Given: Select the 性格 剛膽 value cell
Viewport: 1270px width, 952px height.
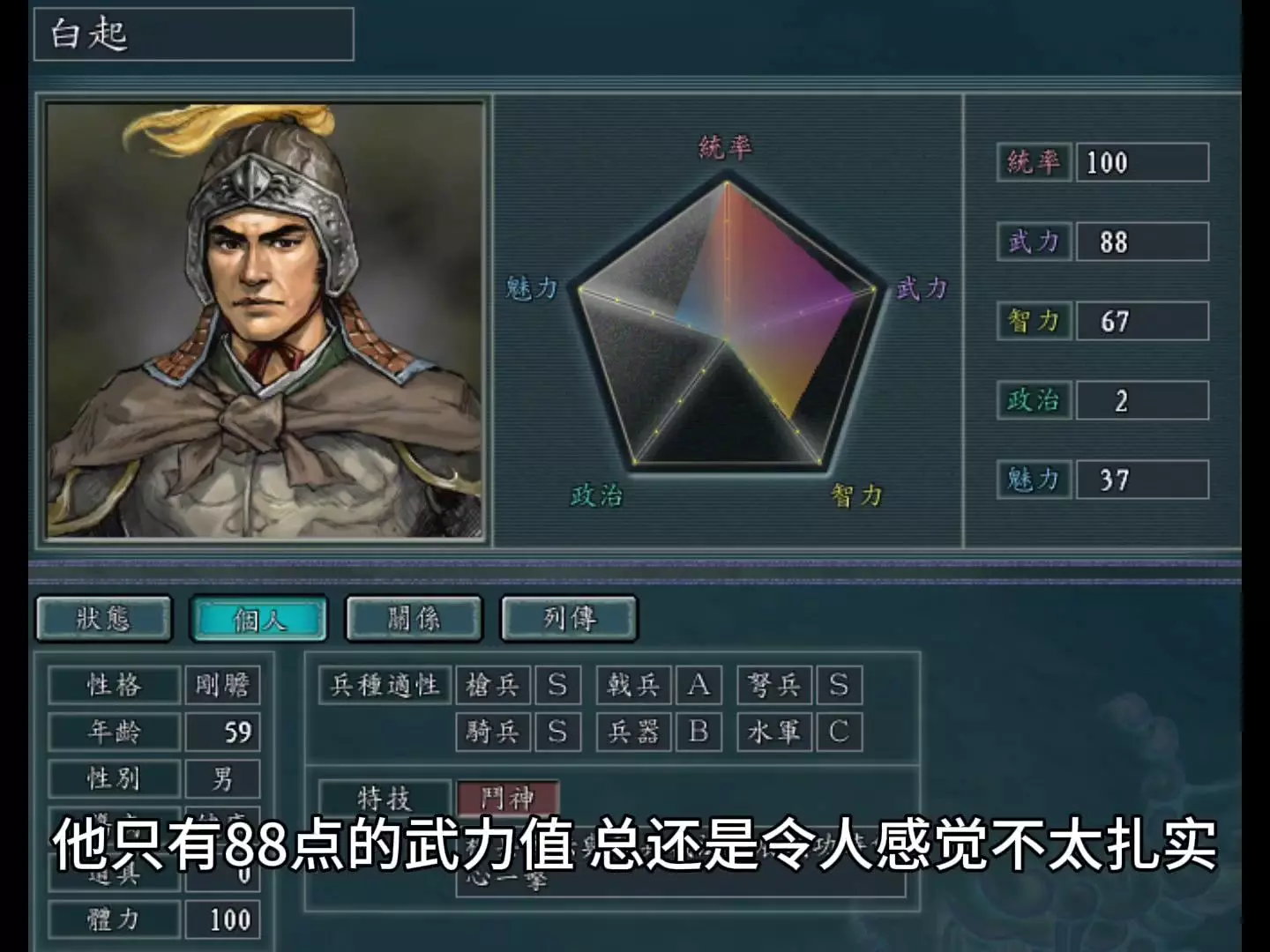Looking at the screenshot, I should (222, 685).
